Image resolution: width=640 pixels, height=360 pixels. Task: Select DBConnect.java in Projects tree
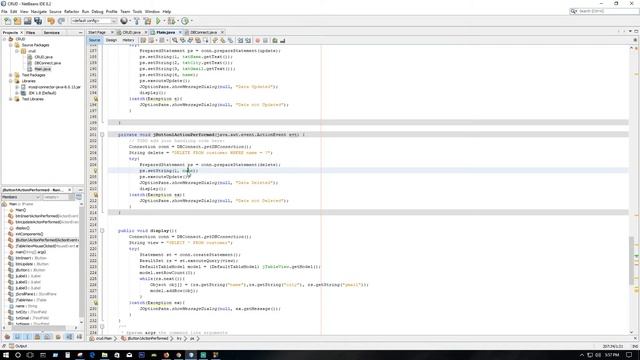click(48, 63)
